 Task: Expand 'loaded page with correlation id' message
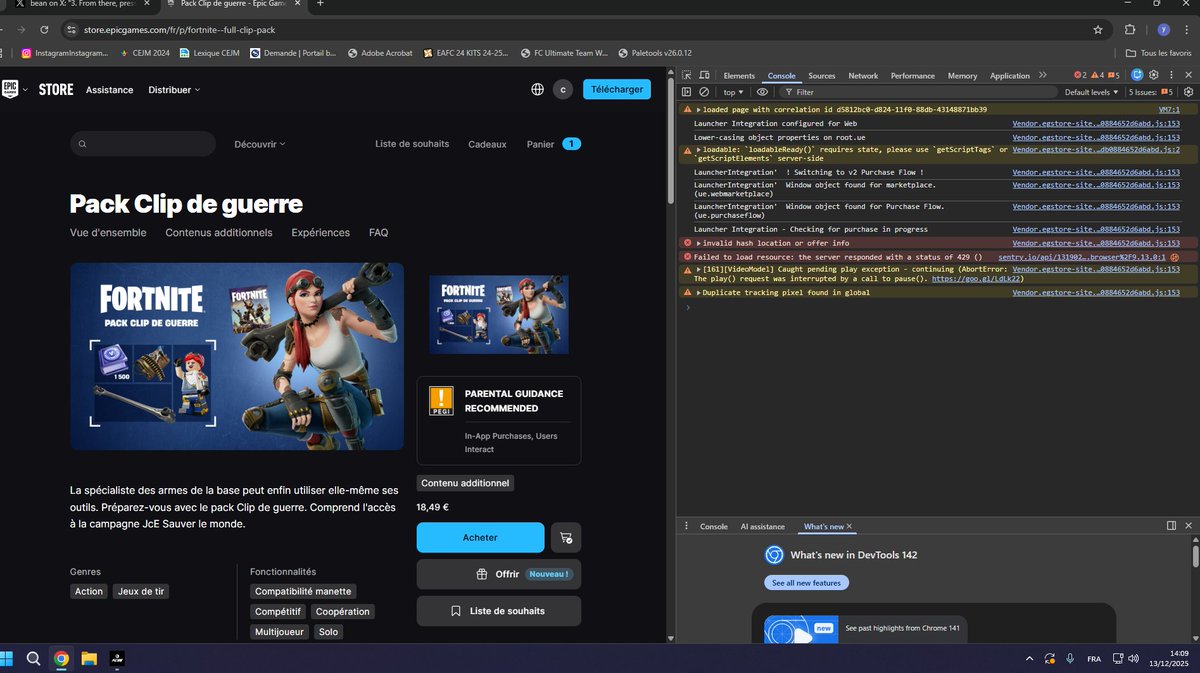[x=699, y=110]
